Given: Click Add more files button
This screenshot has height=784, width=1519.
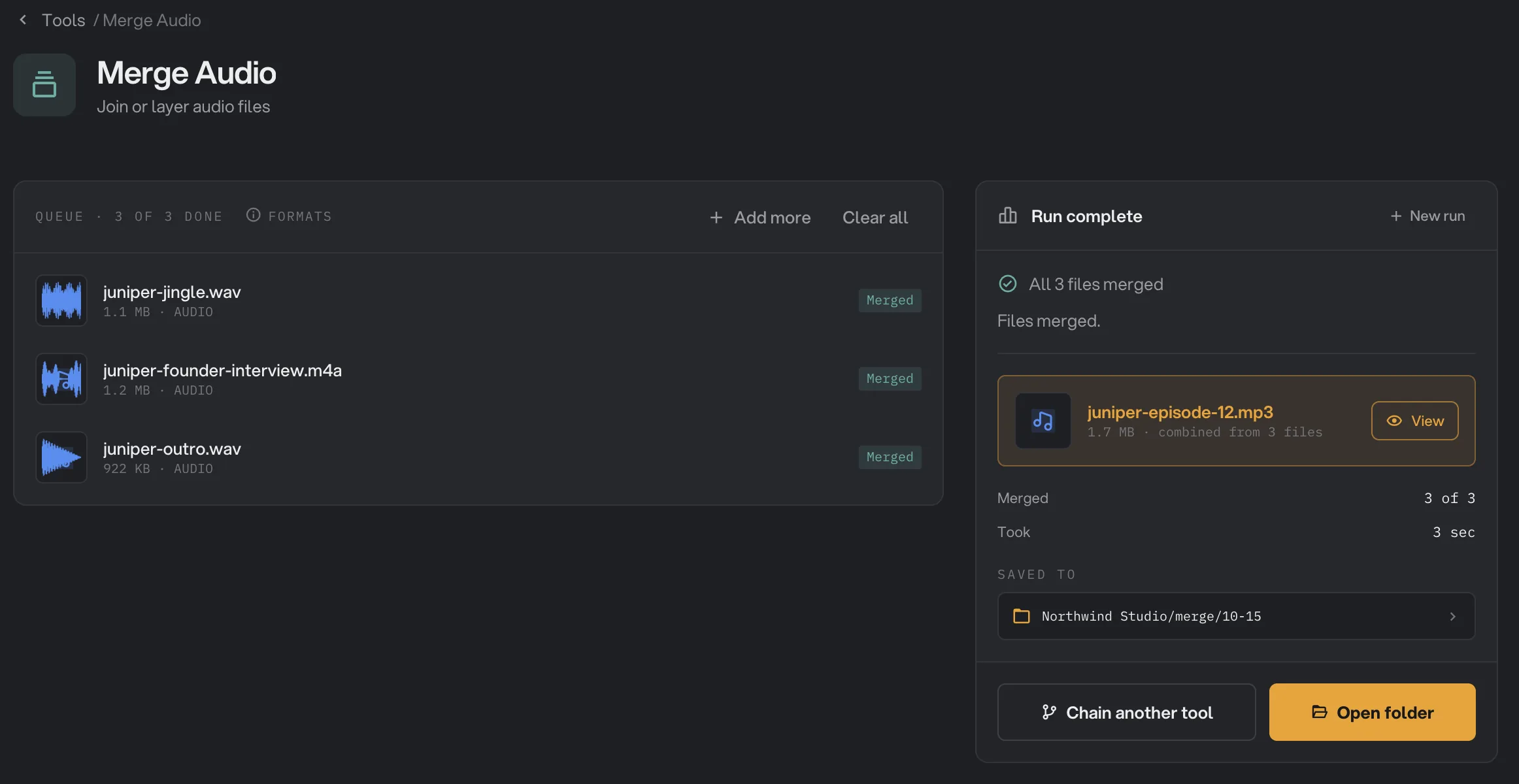Looking at the screenshot, I should point(760,217).
